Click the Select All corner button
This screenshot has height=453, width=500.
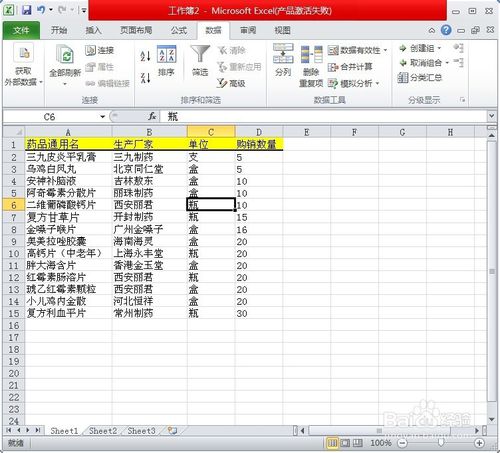[14, 132]
